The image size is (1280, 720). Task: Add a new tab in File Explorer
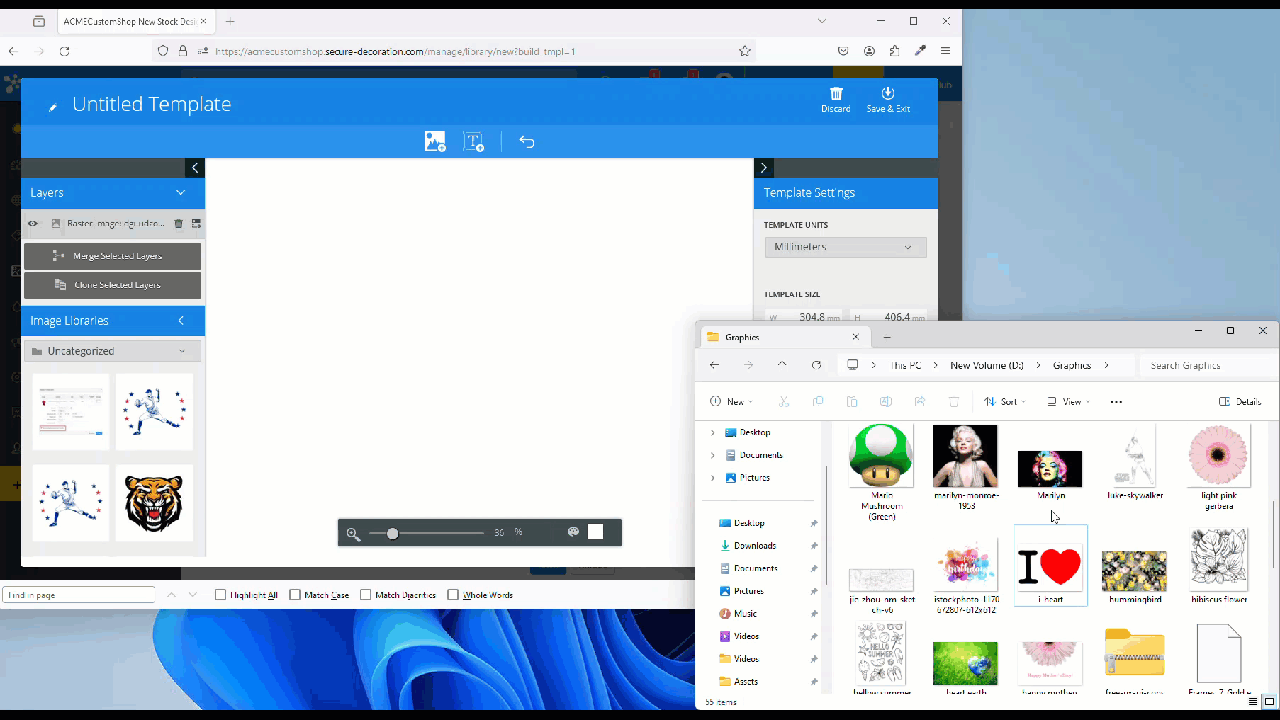pyautogui.click(x=887, y=337)
